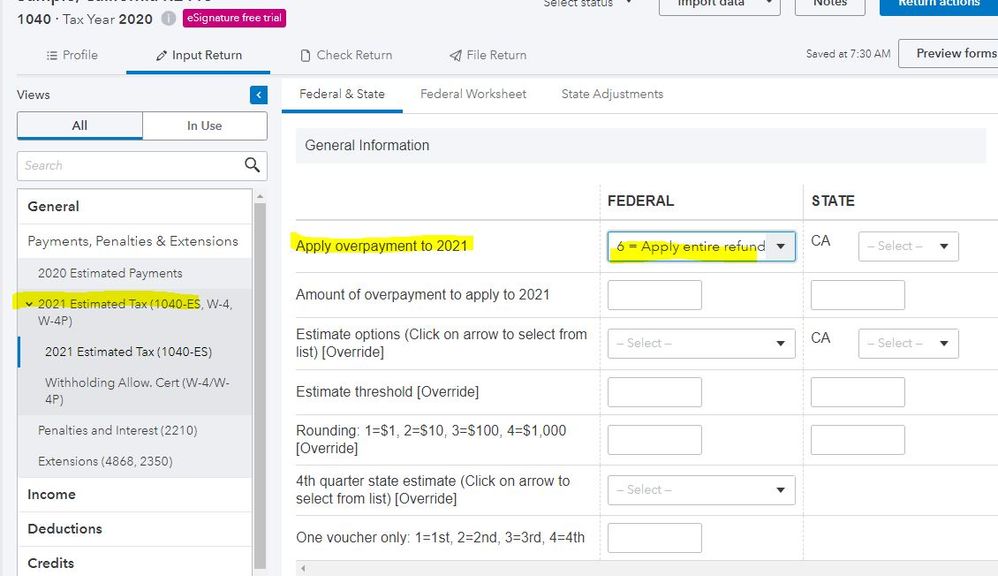Click the search magnifier icon in Views
This screenshot has width=998, height=576.
click(252, 165)
